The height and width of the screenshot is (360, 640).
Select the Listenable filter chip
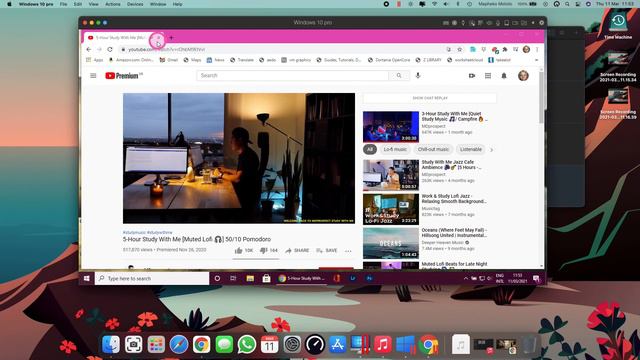point(471,149)
